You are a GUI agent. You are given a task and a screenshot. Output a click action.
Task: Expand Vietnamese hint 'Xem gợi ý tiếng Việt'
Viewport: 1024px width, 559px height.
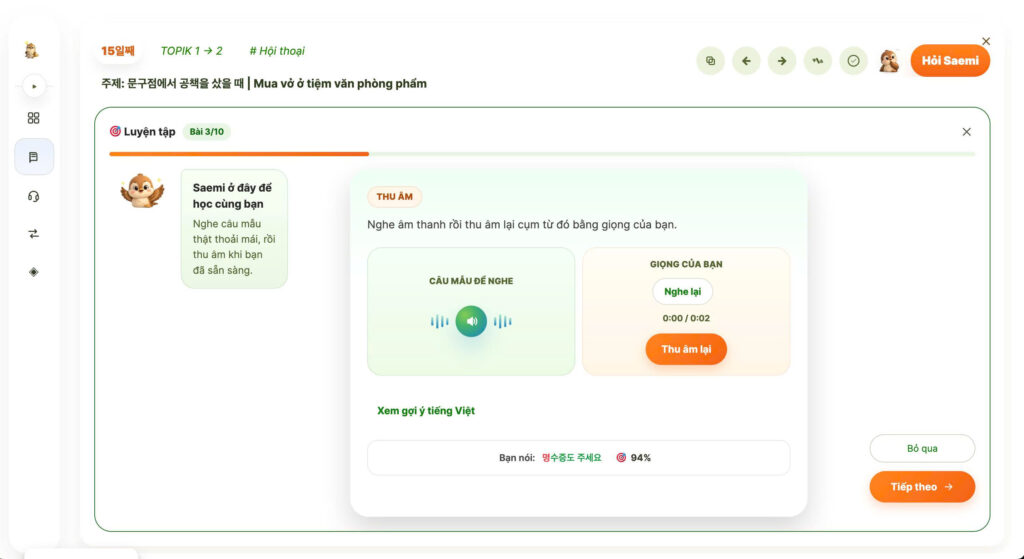[426, 411]
